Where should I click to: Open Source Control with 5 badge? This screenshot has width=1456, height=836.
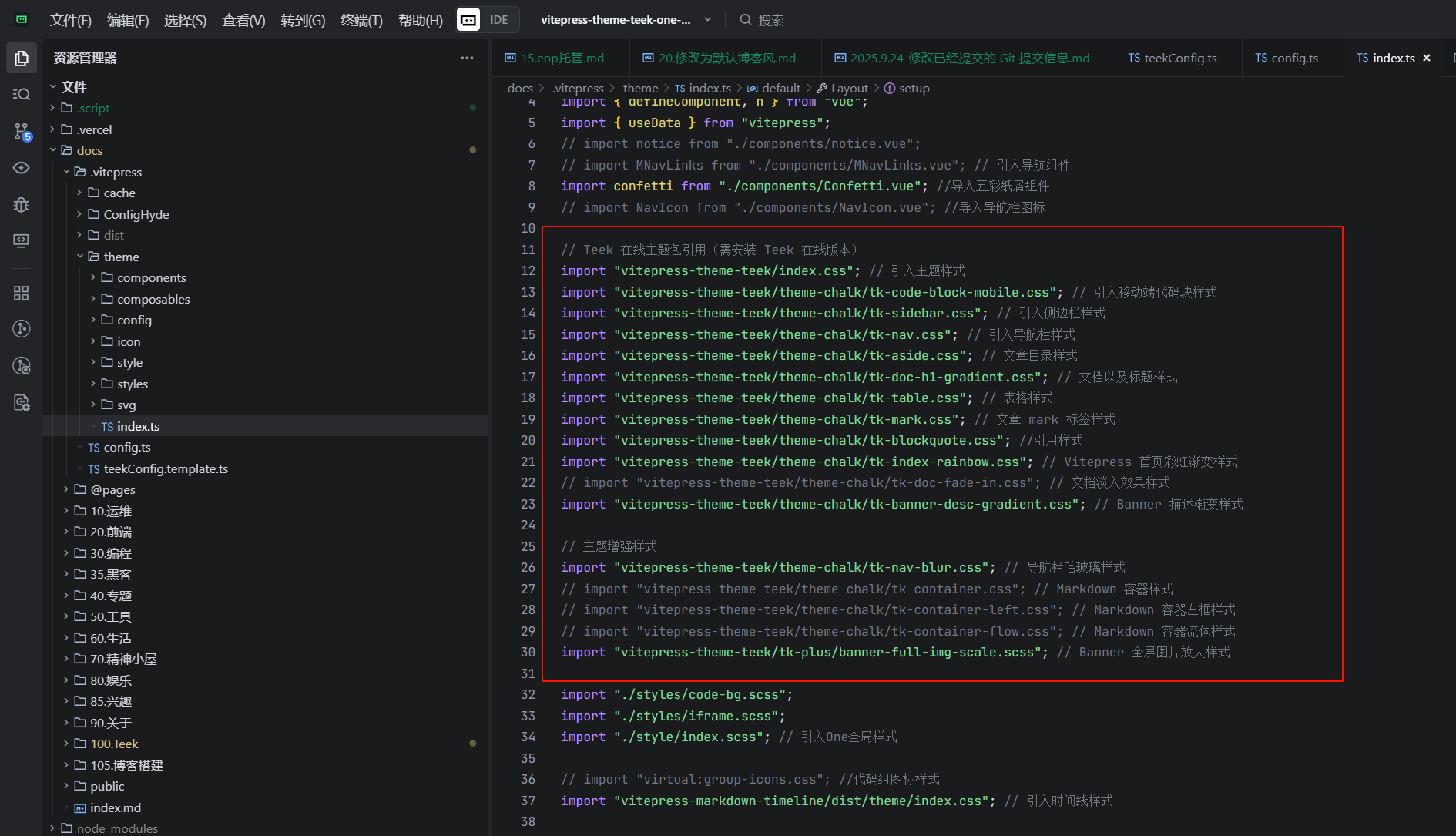click(x=22, y=132)
